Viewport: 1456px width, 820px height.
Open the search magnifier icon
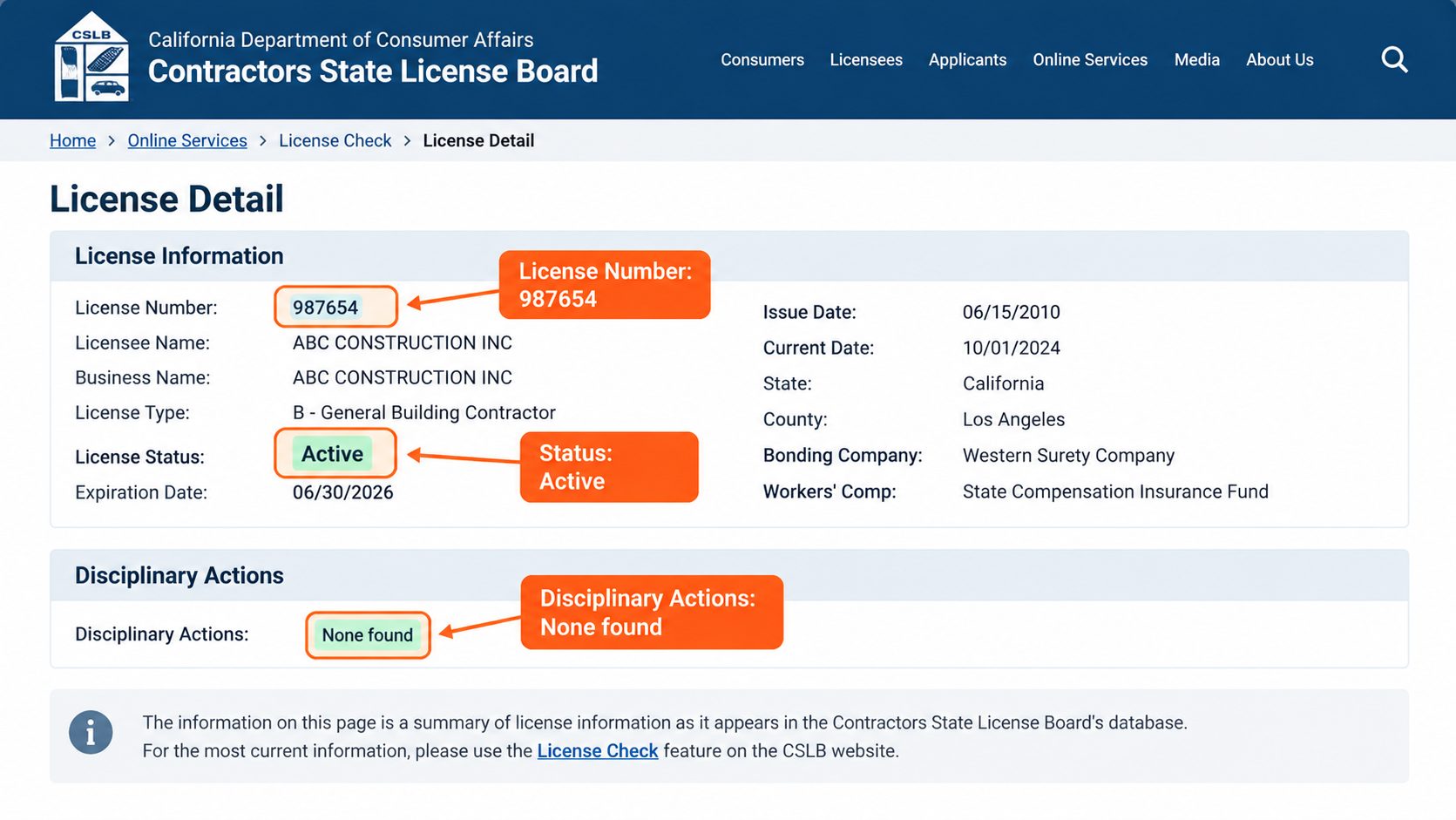pyautogui.click(x=1394, y=59)
